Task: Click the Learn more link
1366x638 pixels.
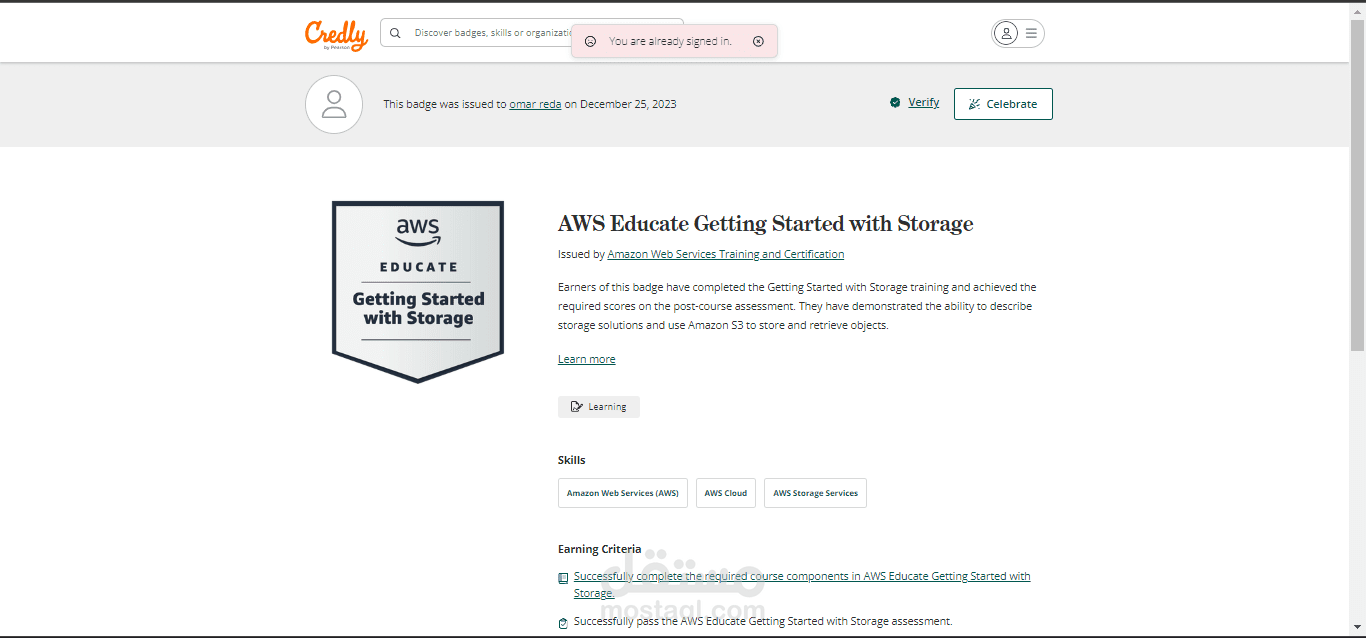Action: 586,359
